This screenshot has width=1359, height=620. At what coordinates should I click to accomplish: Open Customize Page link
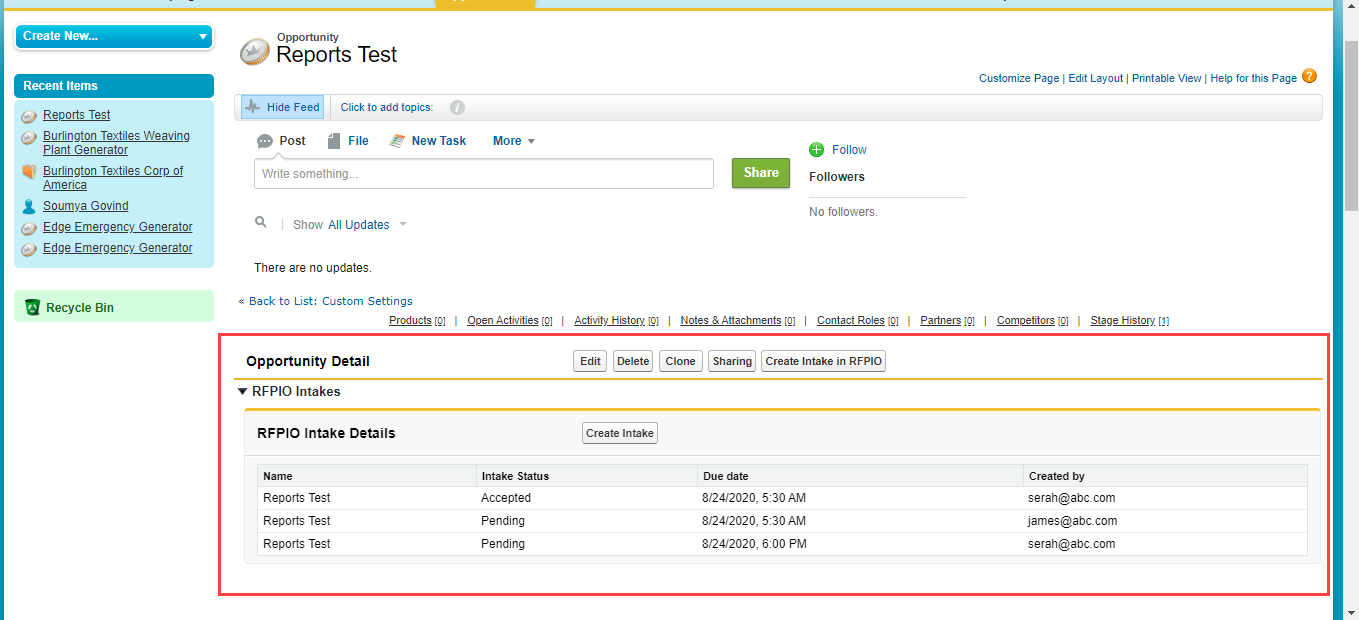[1019, 78]
